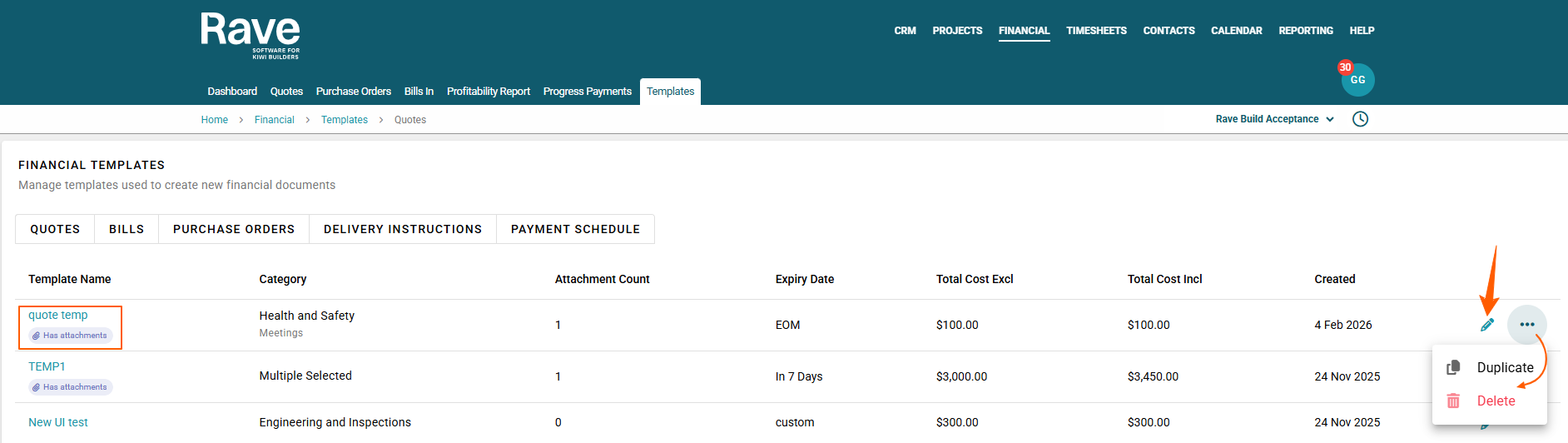Switch to the Purchase Orders template tab
This screenshot has height=443, width=1568.
[234, 229]
